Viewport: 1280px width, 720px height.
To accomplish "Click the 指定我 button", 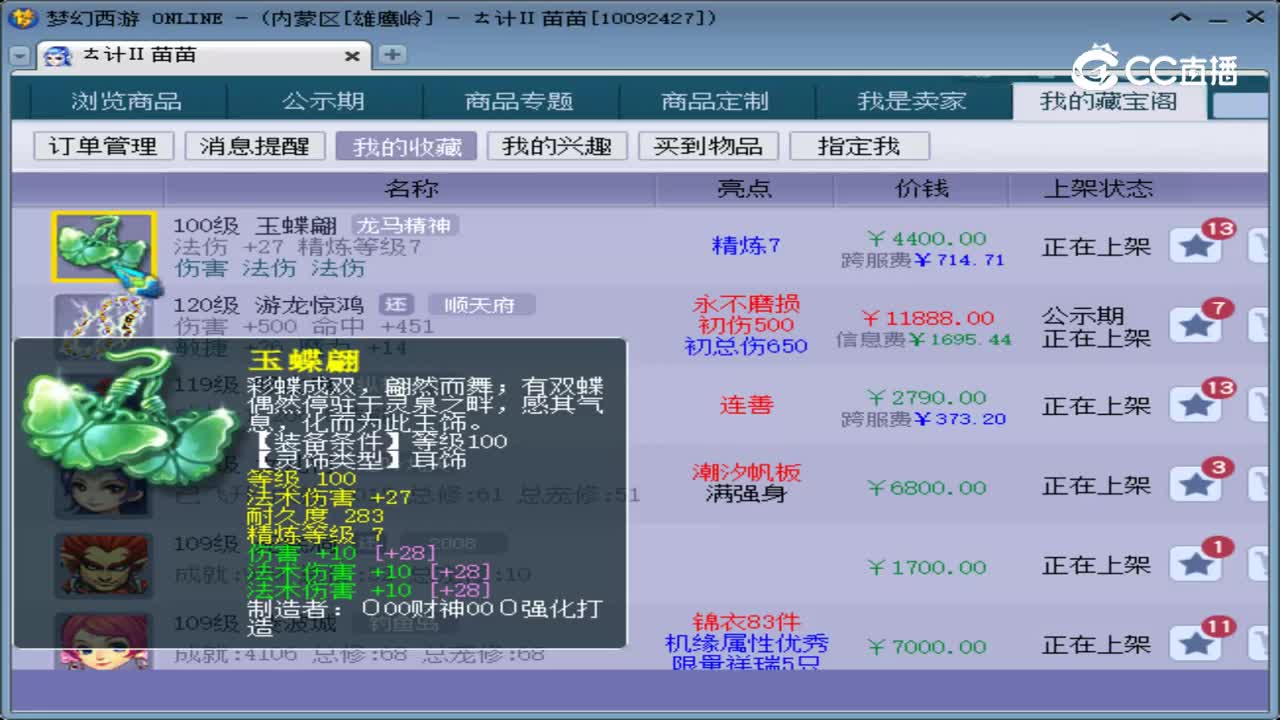I will tap(859, 146).
